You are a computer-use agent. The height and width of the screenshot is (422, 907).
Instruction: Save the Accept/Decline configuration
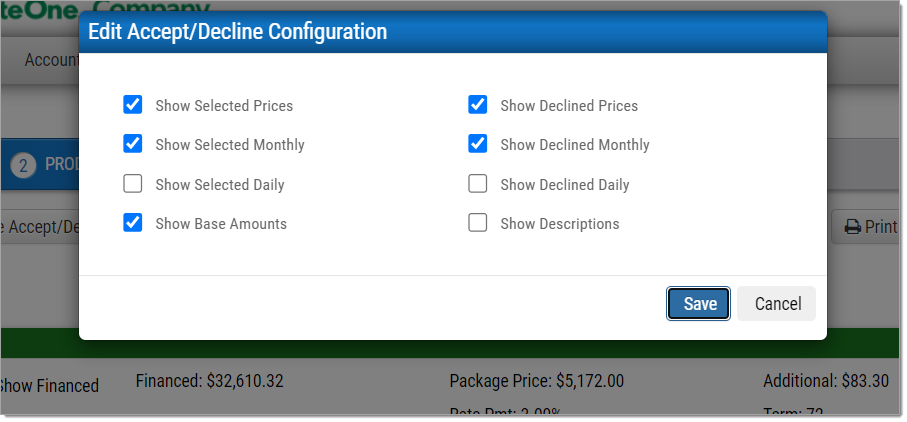(x=698, y=303)
